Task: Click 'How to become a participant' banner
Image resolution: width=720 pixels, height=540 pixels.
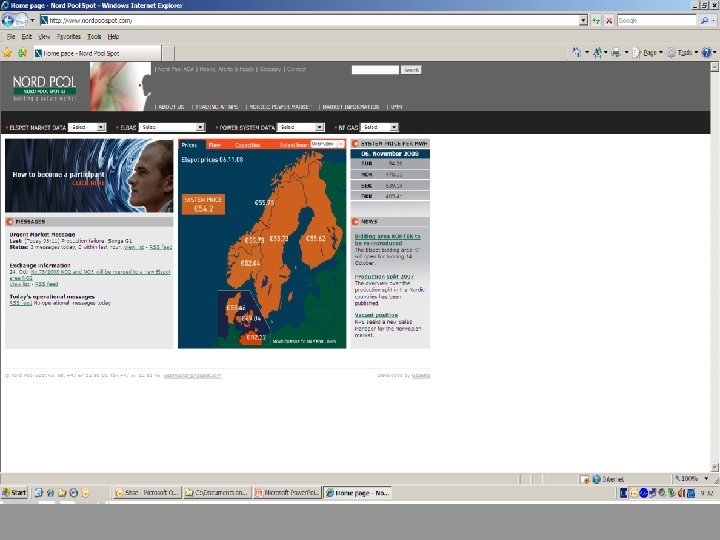Action: tap(89, 175)
